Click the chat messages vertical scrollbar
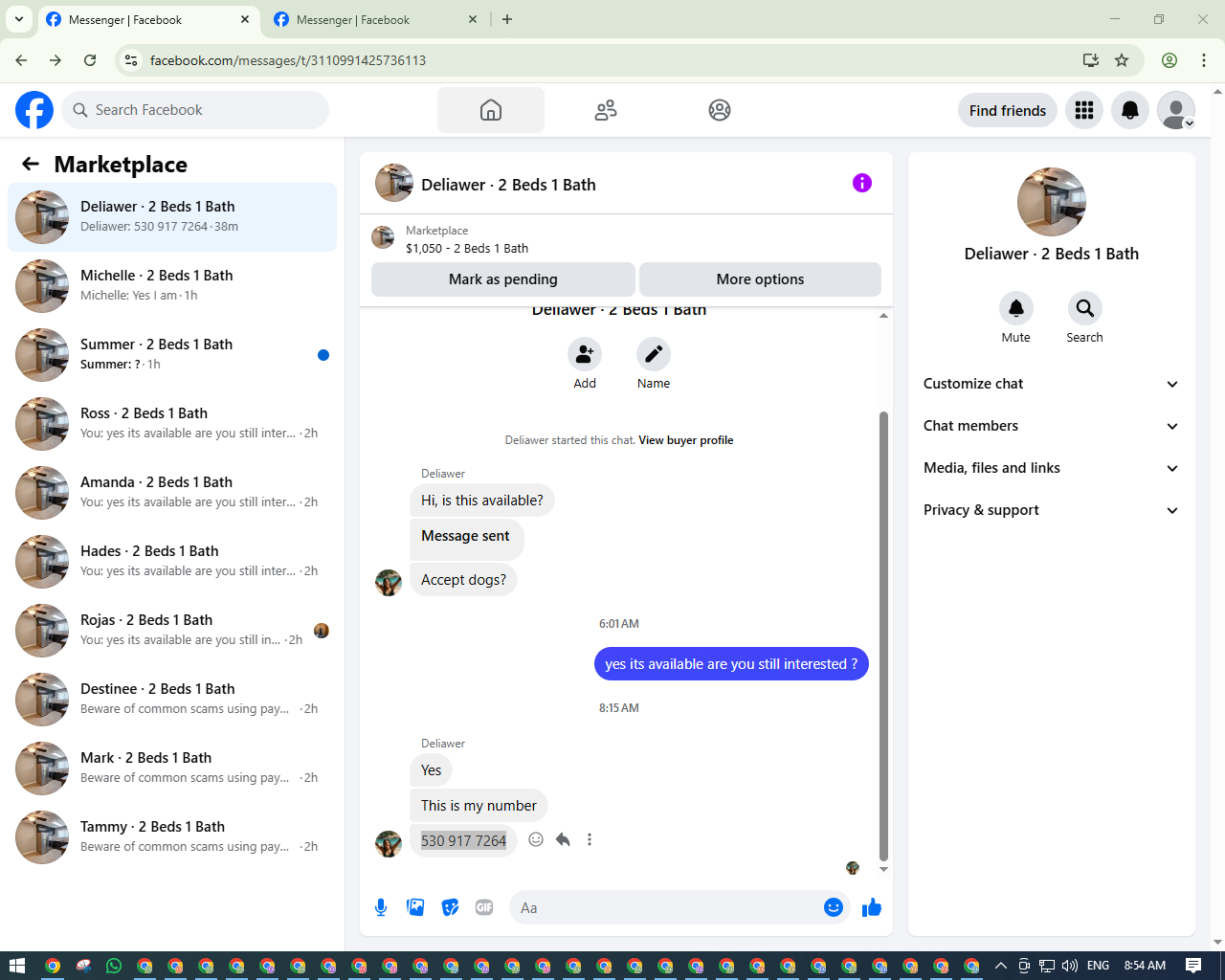 point(883,636)
